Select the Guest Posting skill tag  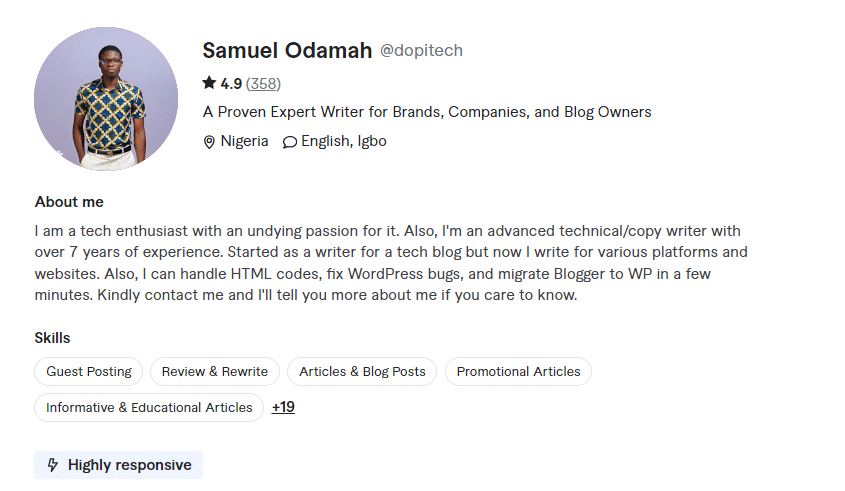pyautogui.click(x=89, y=371)
